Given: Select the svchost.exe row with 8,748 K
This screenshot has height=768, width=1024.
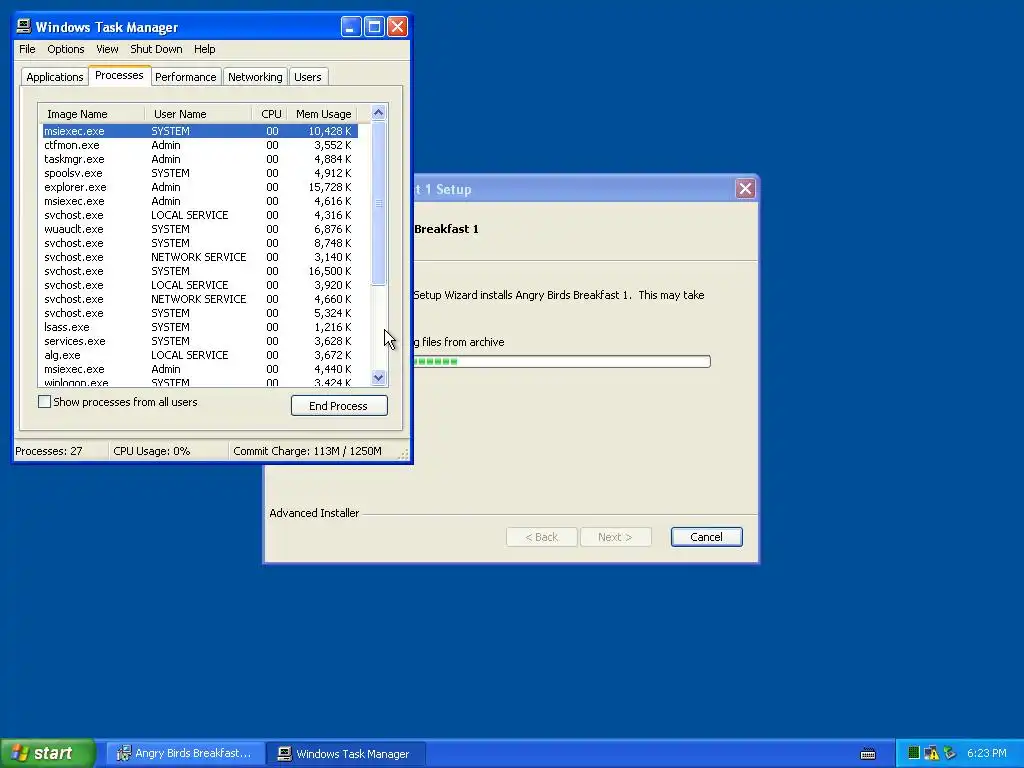Looking at the screenshot, I should click(200, 243).
